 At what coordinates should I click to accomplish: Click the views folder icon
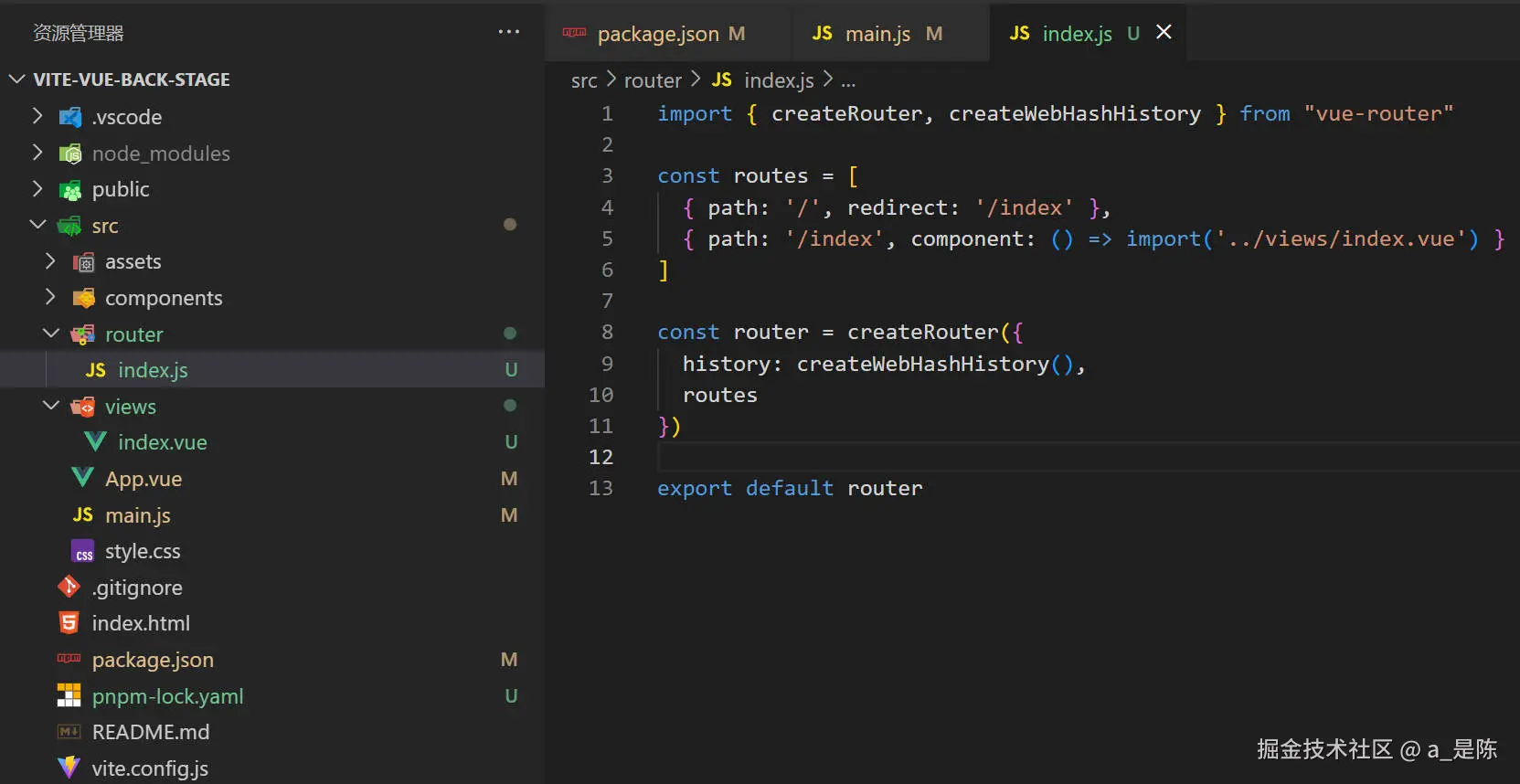[x=83, y=407]
